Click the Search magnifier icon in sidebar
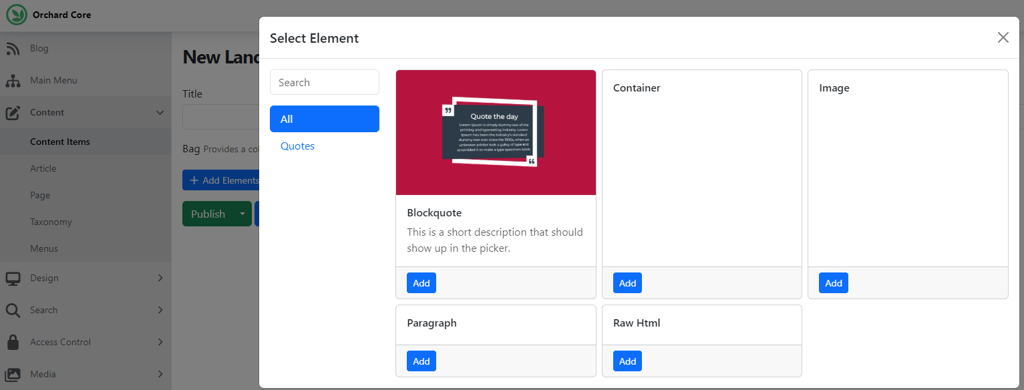The image size is (1024, 390). pyautogui.click(x=12, y=310)
